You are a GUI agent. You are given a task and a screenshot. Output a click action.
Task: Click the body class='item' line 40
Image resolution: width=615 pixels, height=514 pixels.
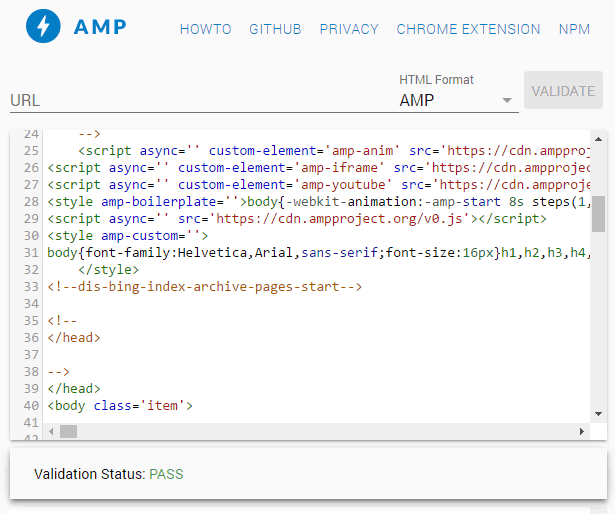[120, 406]
